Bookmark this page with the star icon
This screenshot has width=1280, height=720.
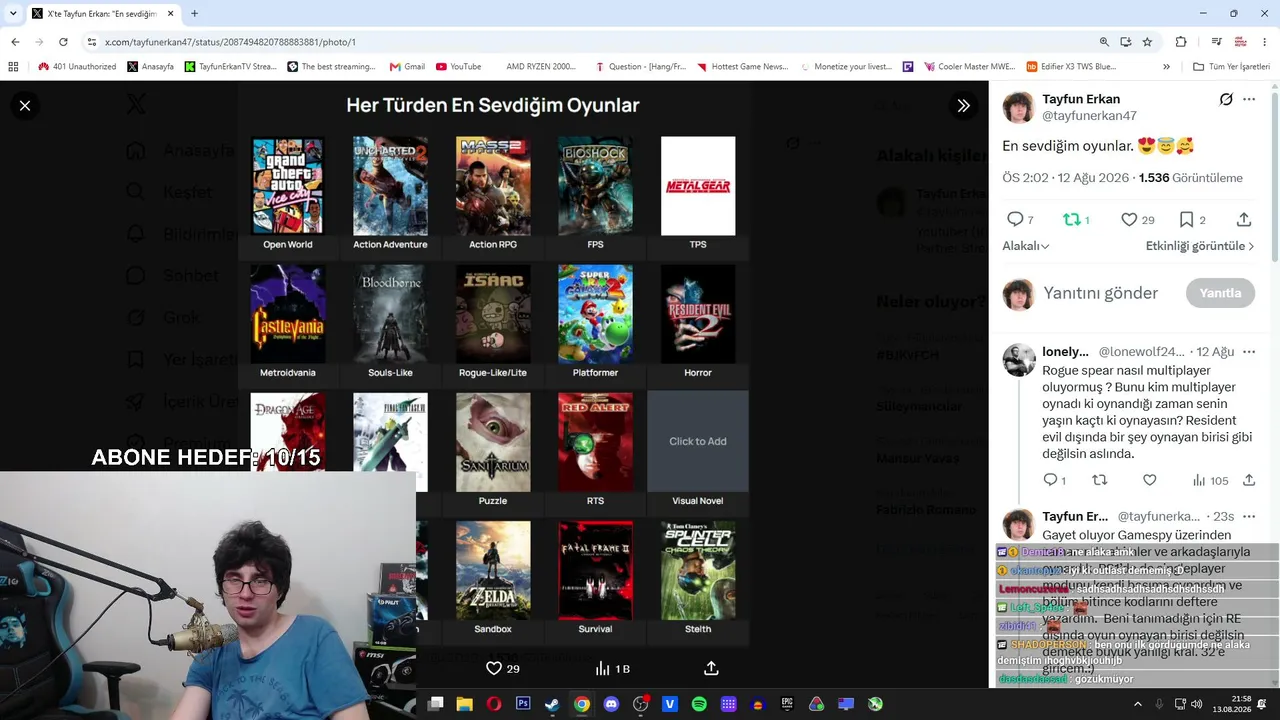click(1147, 42)
